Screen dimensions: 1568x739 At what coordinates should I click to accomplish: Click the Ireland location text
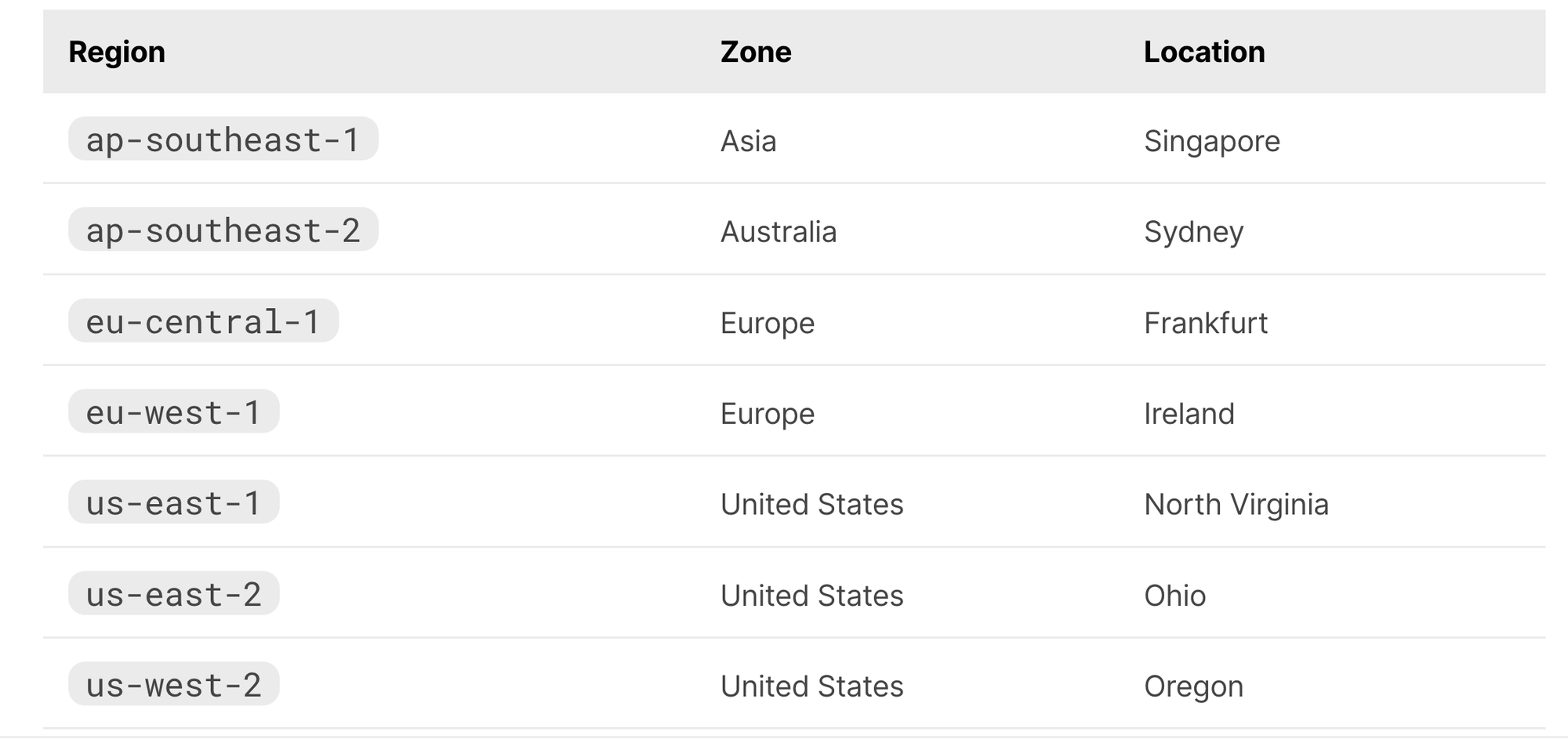tap(1189, 414)
